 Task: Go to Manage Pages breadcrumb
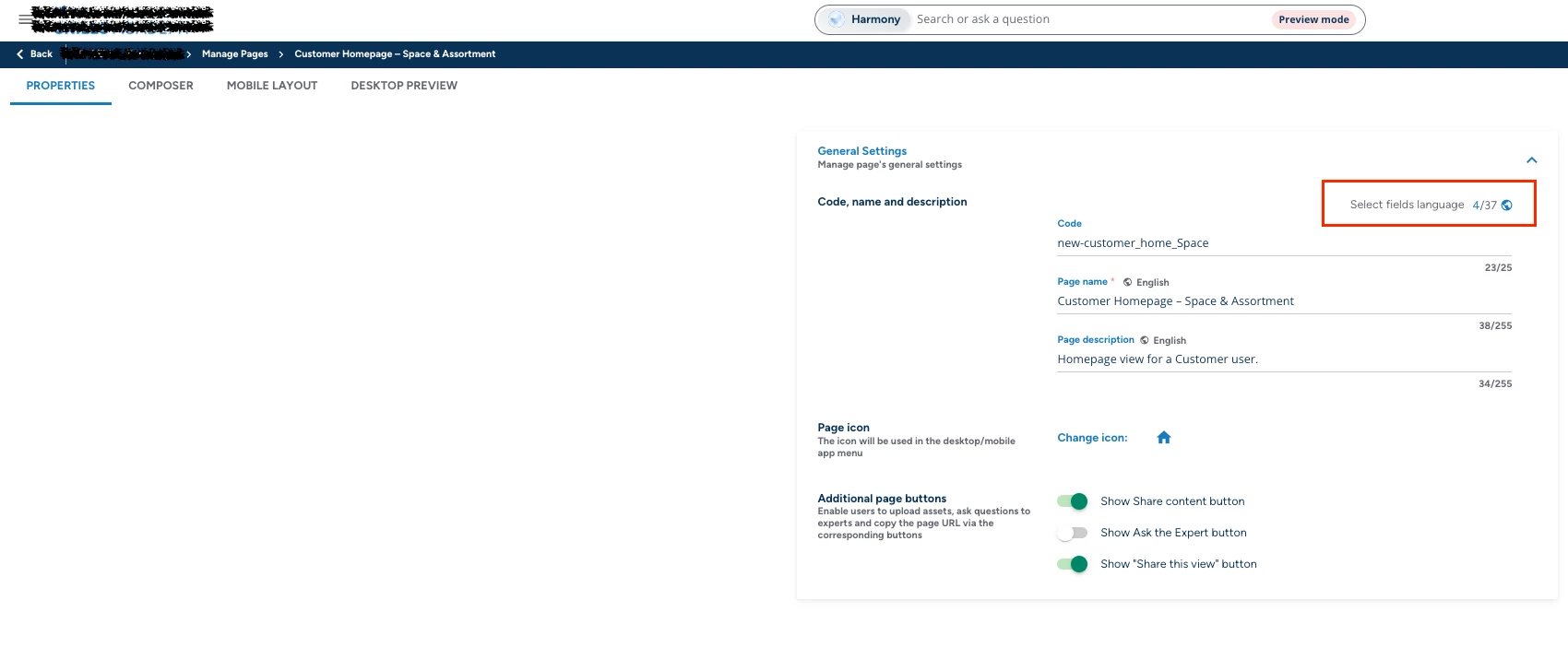(235, 54)
